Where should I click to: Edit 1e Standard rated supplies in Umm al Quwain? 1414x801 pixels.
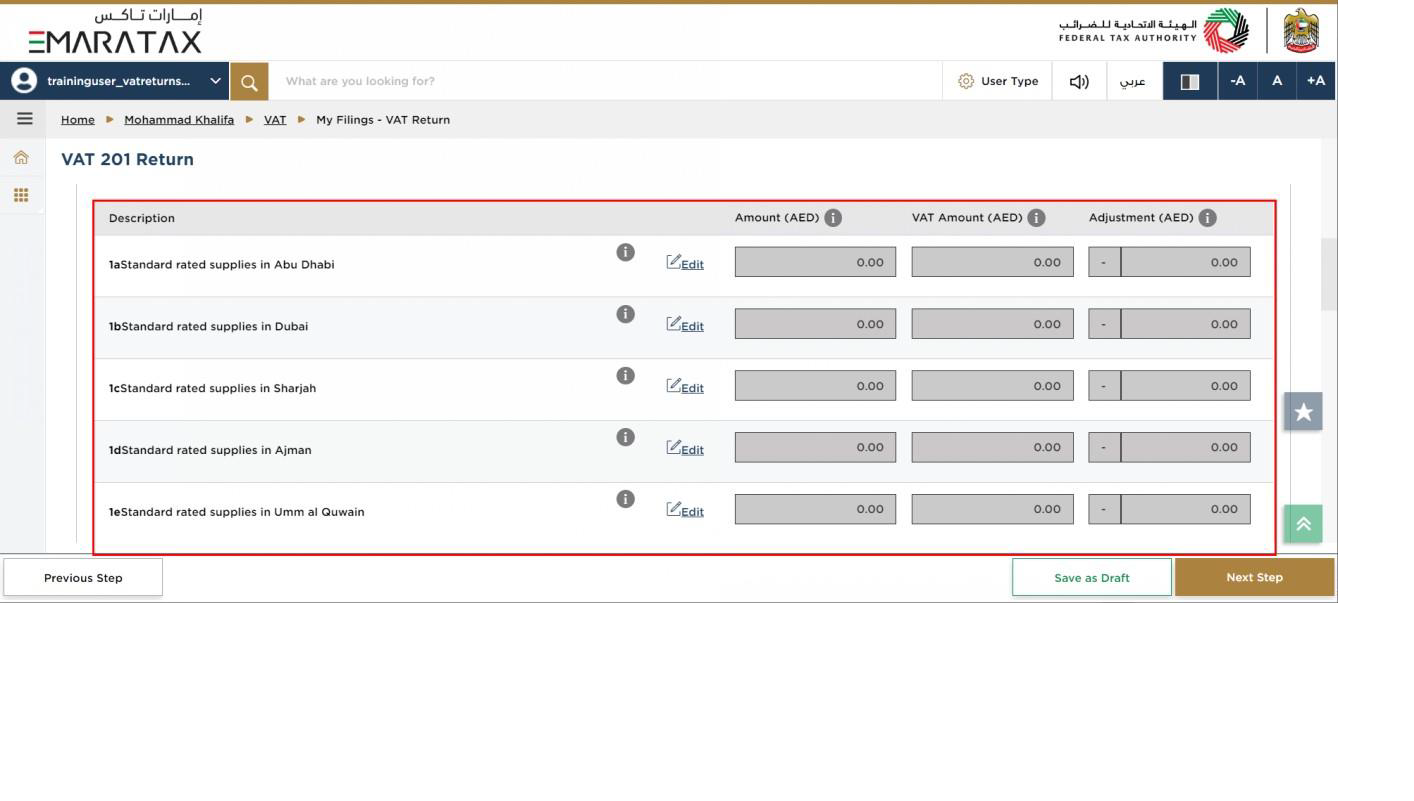coord(685,510)
